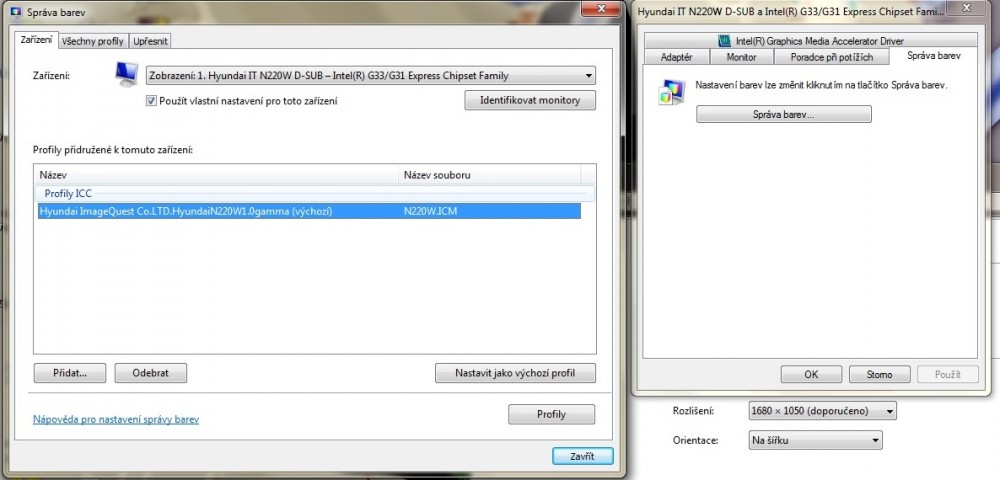The image size is (1000, 480).
Task: Click the Intel icon on the Graphics Media Accelerator tab
Action: 725,41
